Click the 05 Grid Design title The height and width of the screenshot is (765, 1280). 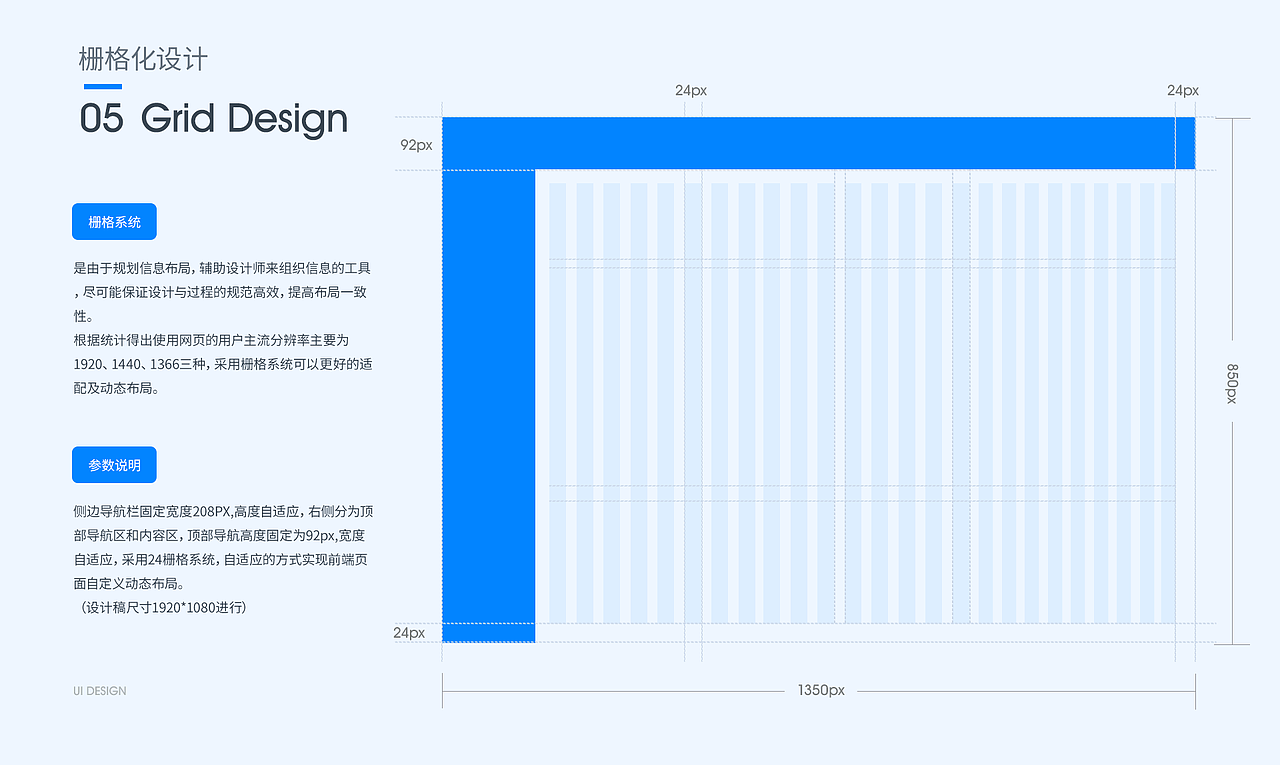[214, 118]
